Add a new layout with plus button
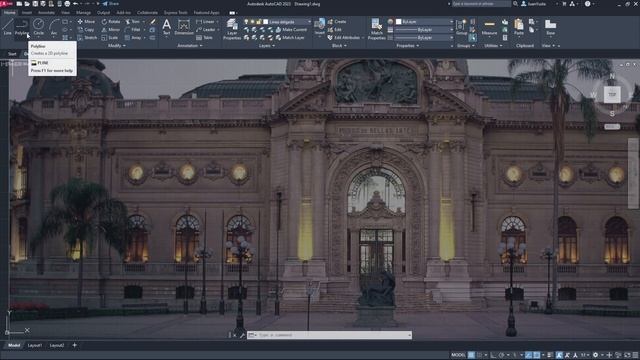The width and height of the screenshot is (640, 360). (x=74, y=345)
